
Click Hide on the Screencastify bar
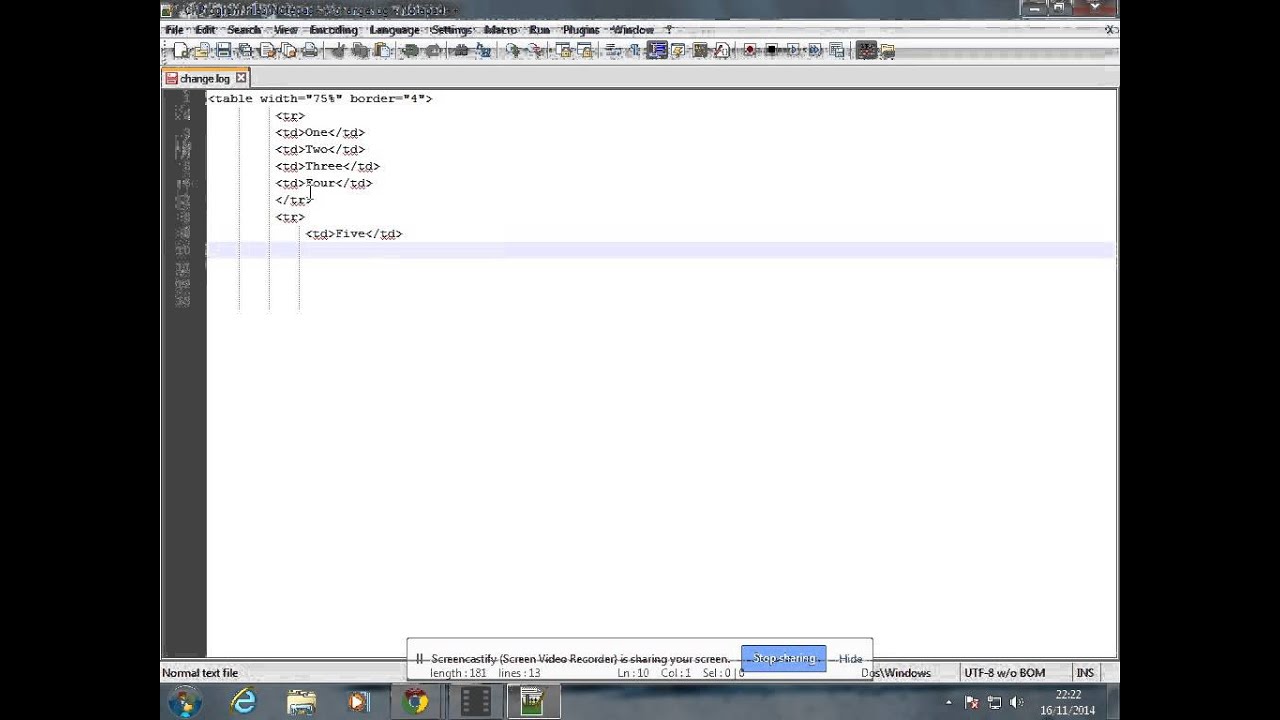pos(851,659)
